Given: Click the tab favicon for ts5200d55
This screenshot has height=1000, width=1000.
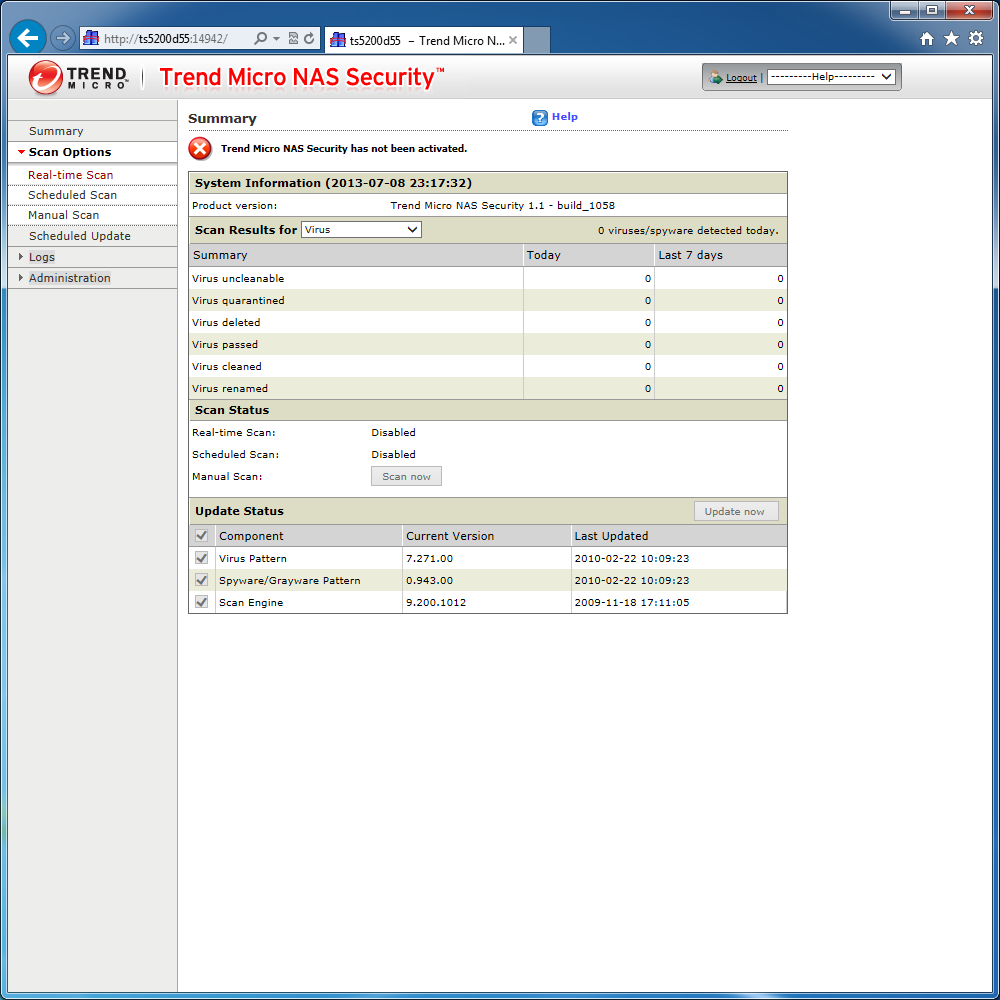Looking at the screenshot, I should tap(337, 40).
